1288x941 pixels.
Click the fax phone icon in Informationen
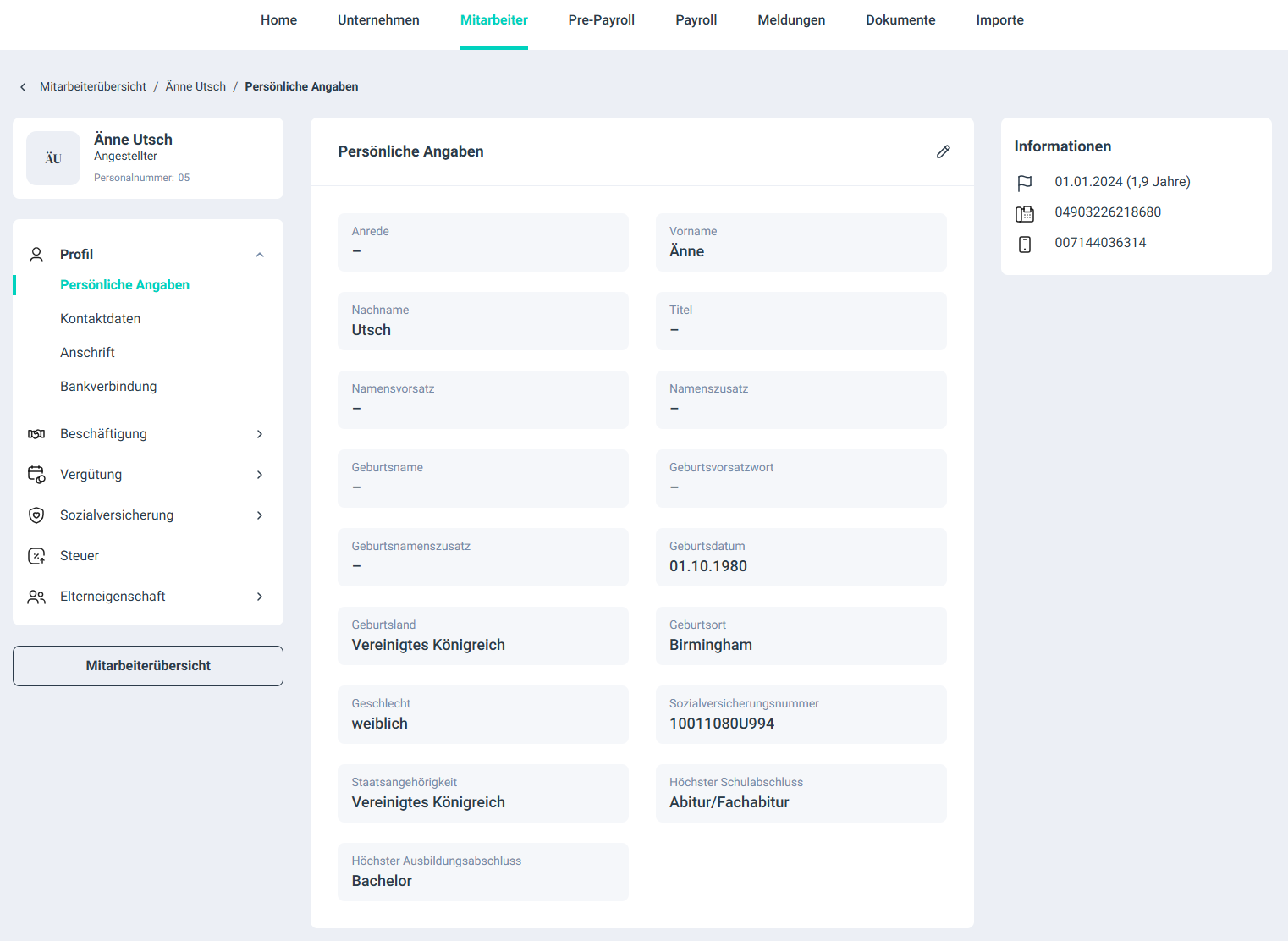pos(1025,213)
